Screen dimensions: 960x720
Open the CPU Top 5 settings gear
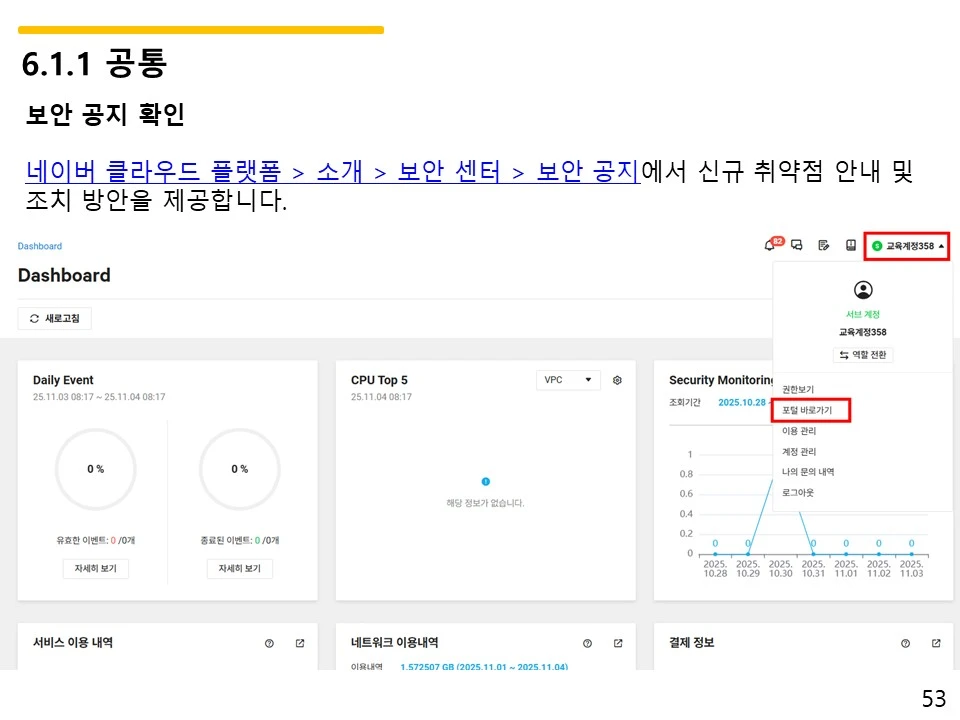tap(617, 380)
